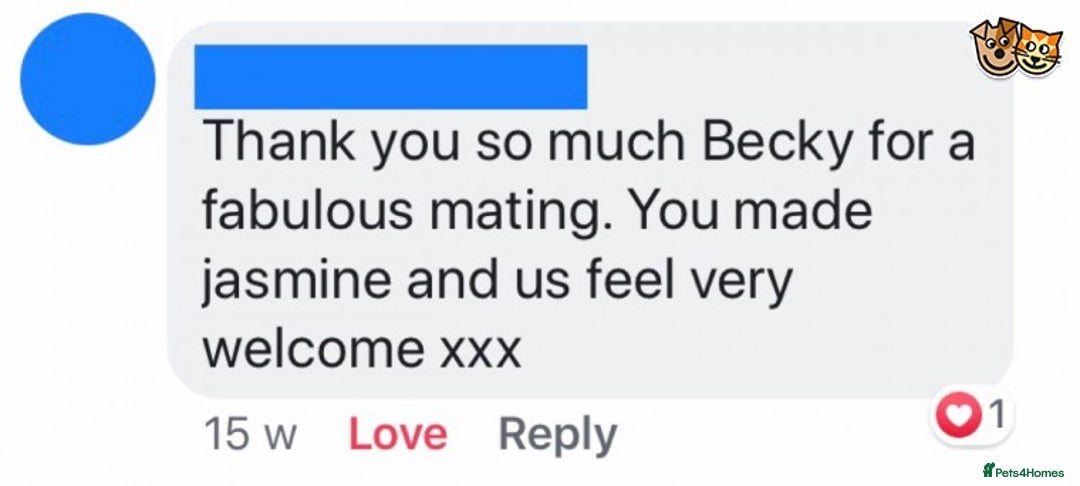Image resolution: width=1080 pixels, height=486 pixels.
Task: Open the redacted commenter name bar
Action: (x=390, y=76)
